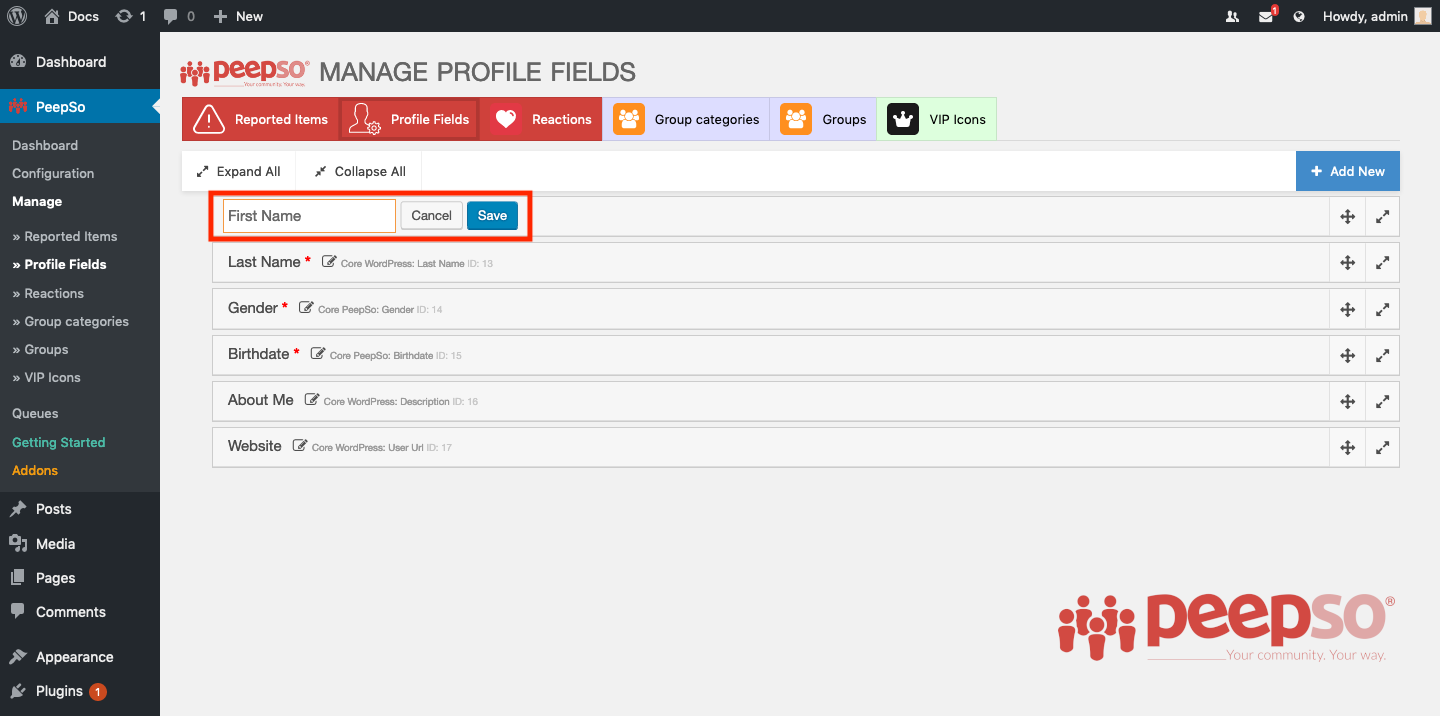Open the Docs site home link
This screenshot has height=716, width=1440.
pyautogui.click(x=71, y=16)
